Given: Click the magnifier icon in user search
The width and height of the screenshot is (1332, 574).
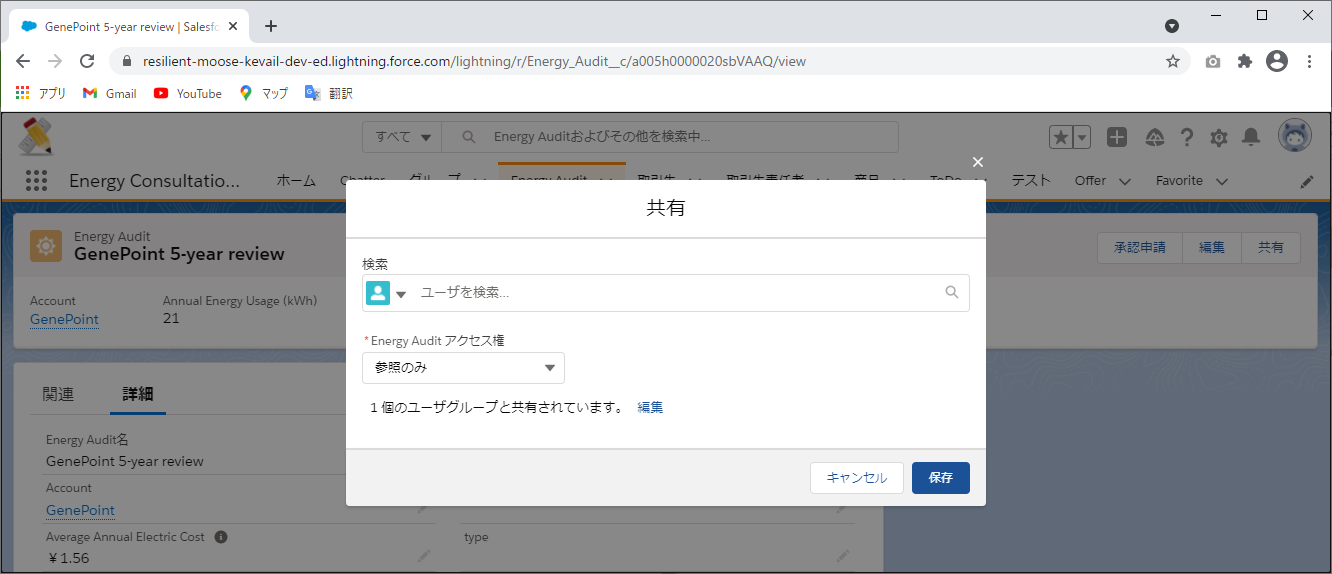Looking at the screenshot, I should [x=952, y=293].
